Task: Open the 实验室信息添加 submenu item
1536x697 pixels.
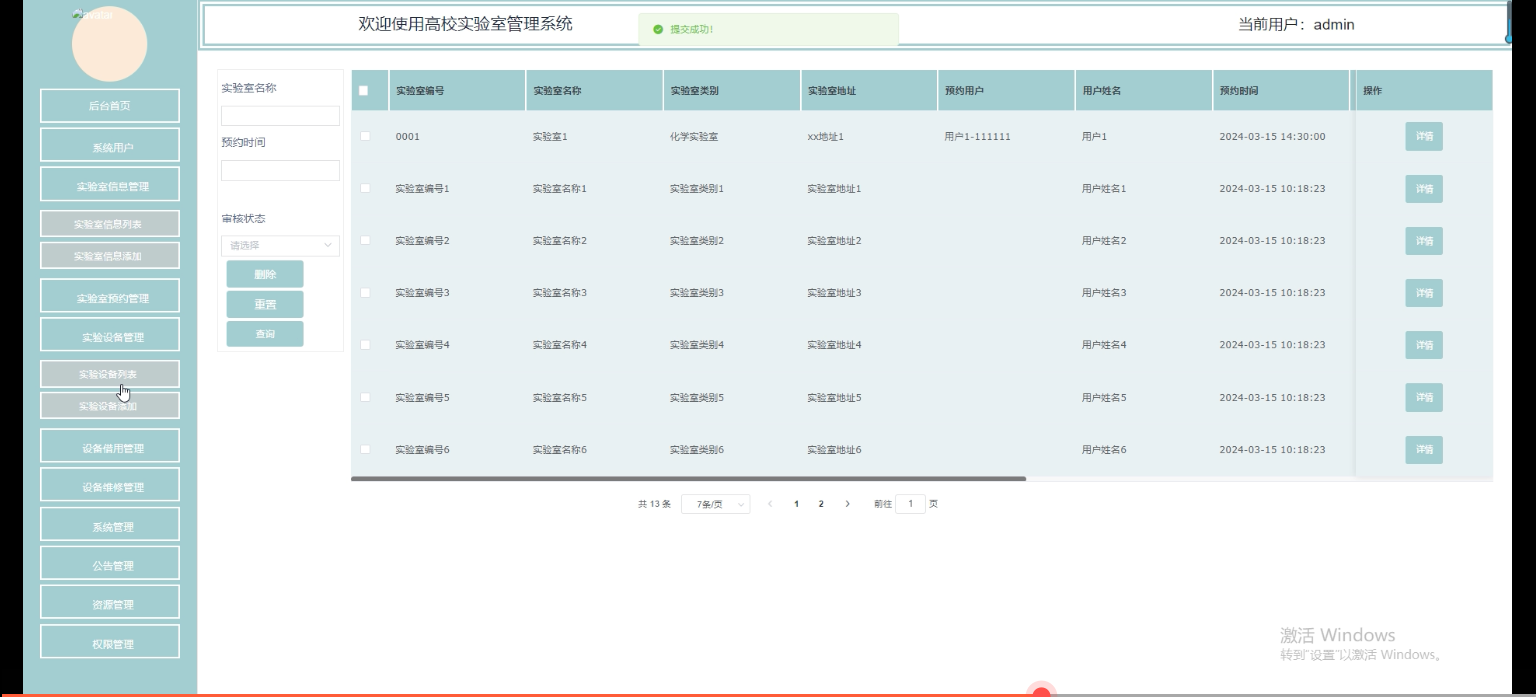Action: [110, 255]
